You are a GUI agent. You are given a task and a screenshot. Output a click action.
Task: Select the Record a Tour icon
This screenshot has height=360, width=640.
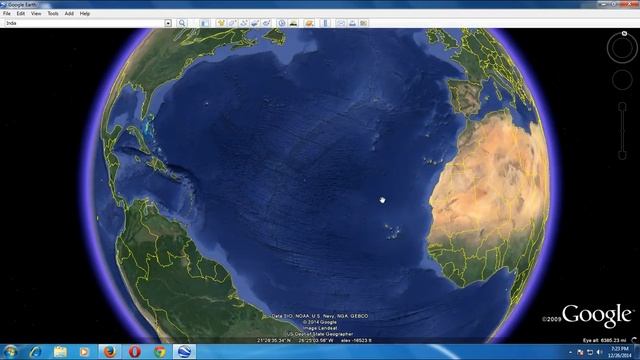click(x=267, y=23)
